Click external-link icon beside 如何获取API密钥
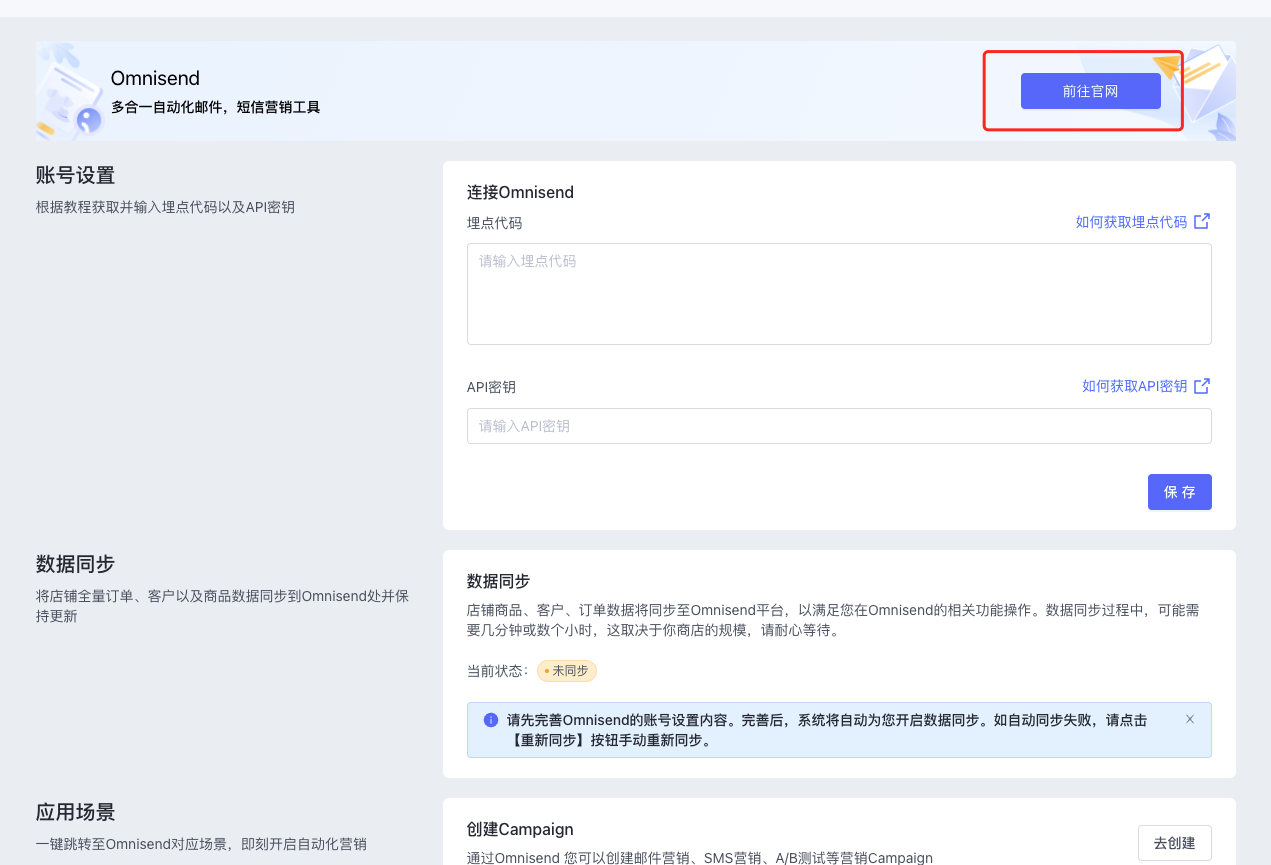This screenshot has height=865, width=1271. 1202,386
